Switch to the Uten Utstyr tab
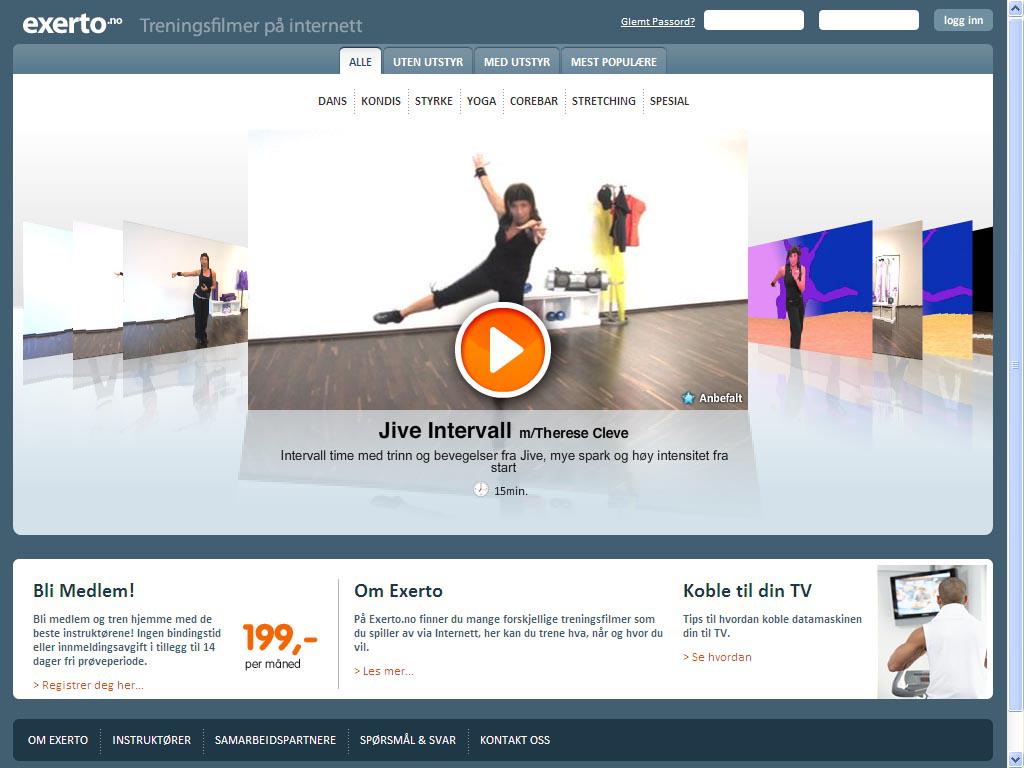This screenshot has height=768, width=1024. 428,62
